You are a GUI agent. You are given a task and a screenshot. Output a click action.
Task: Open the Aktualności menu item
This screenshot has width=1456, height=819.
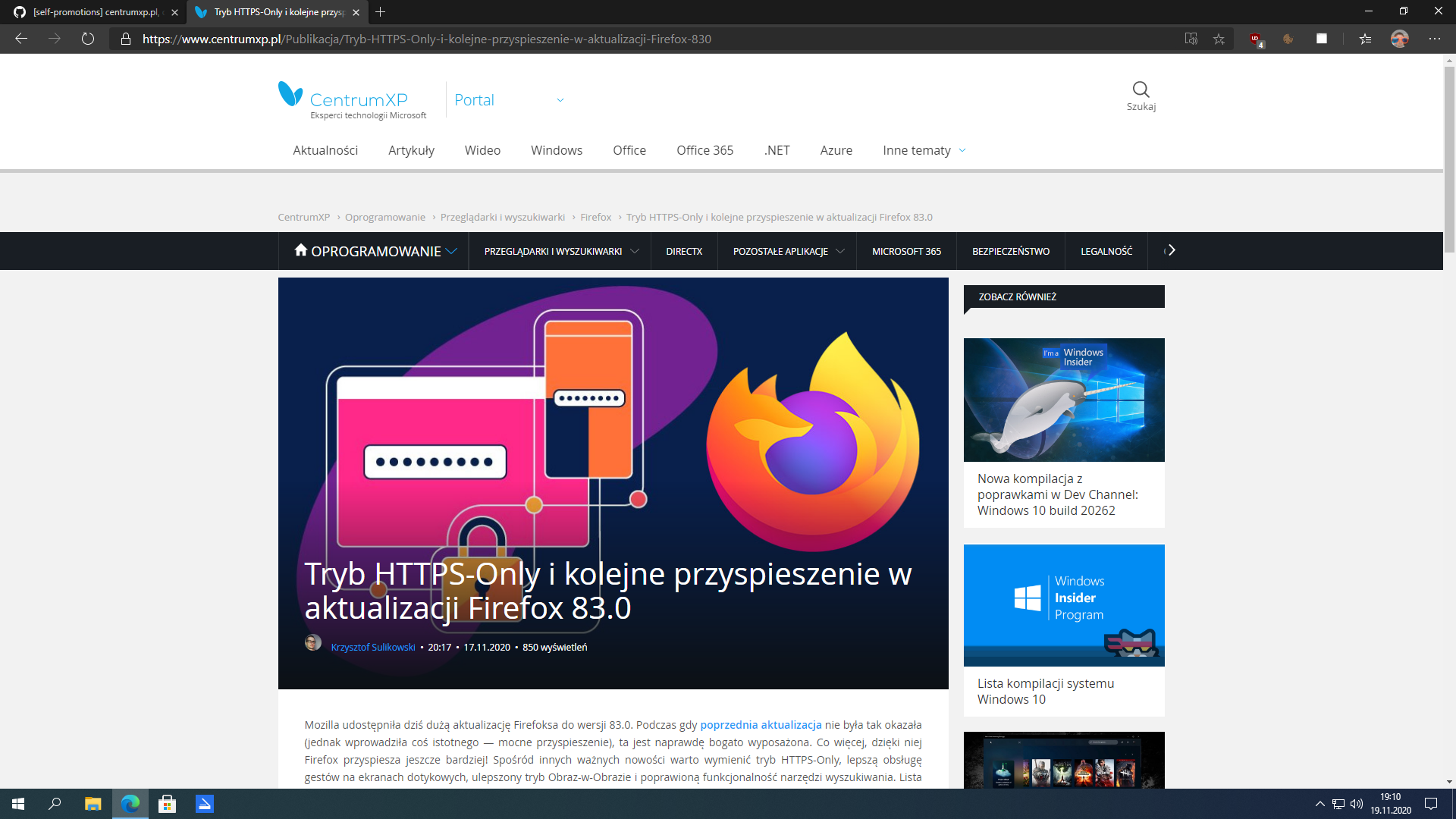pos(325,150)
